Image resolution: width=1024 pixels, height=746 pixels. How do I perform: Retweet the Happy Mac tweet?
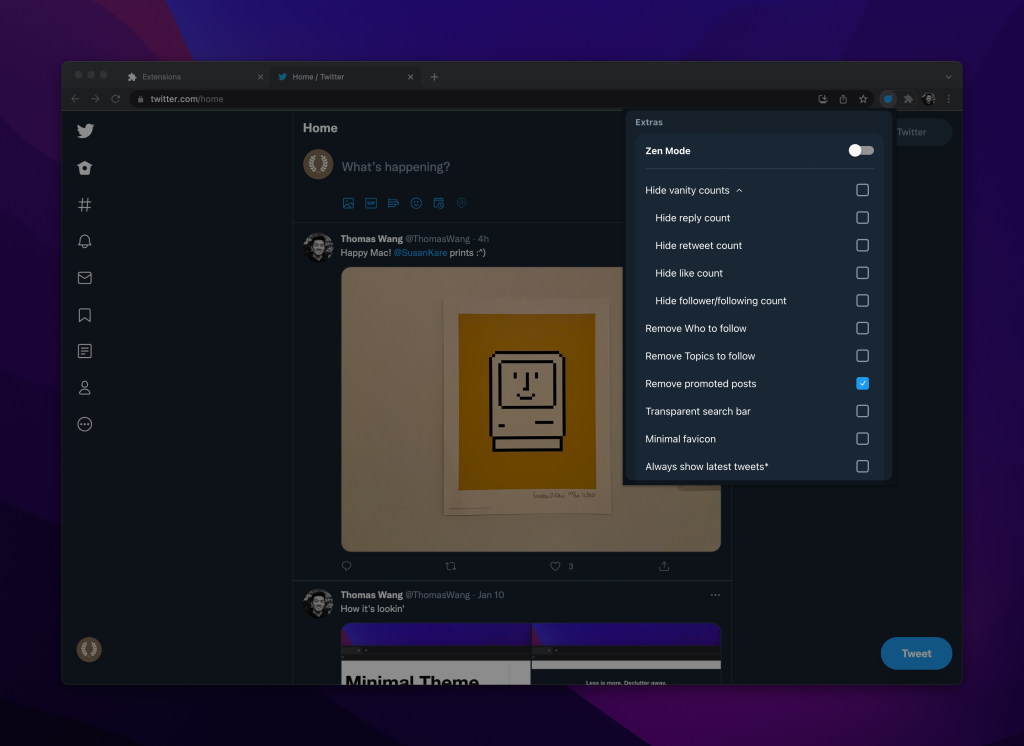(x=451, y=566)
